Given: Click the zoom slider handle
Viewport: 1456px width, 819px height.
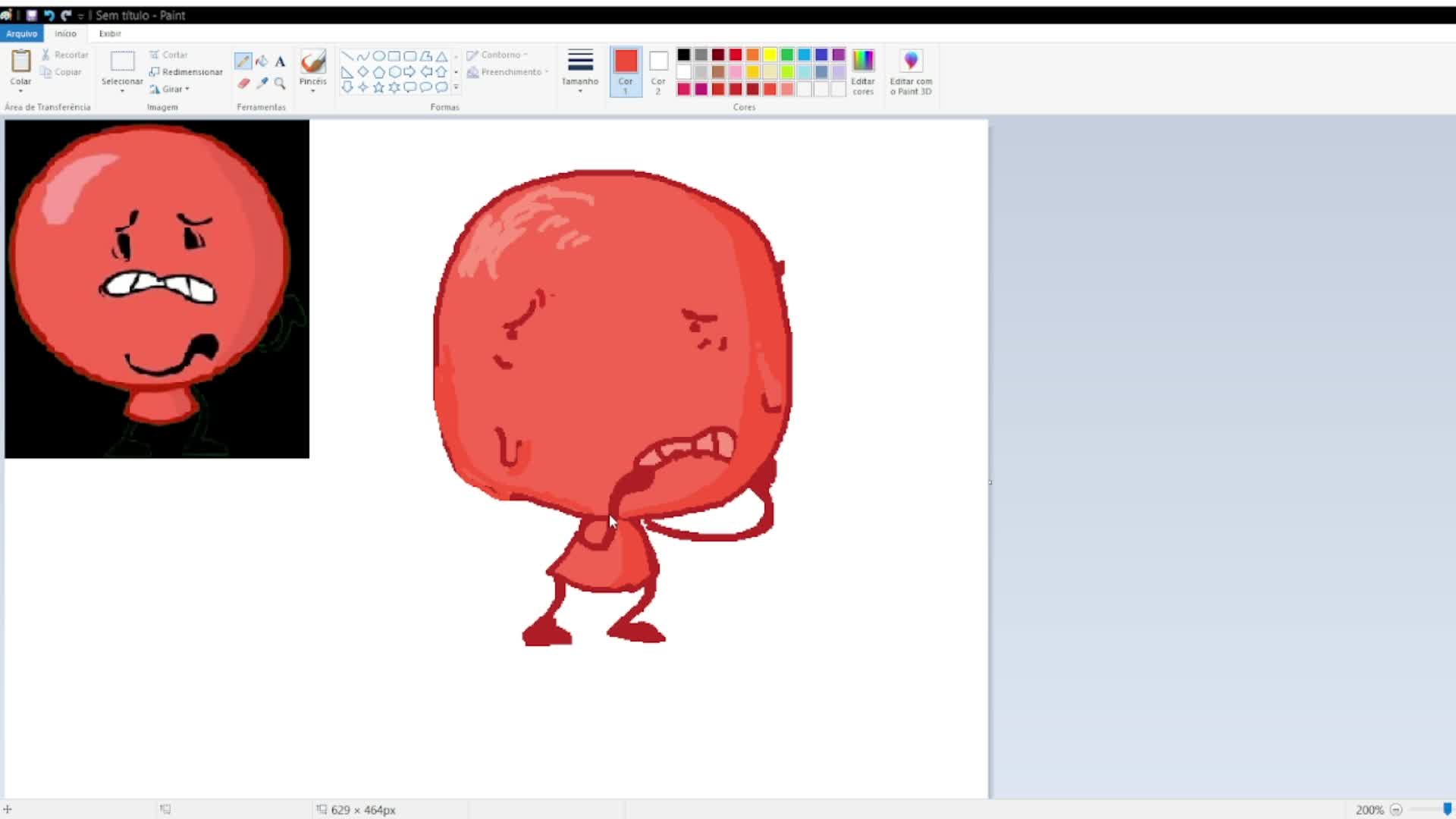Looking at the screenshot, I should click(x=1447, y=809).
